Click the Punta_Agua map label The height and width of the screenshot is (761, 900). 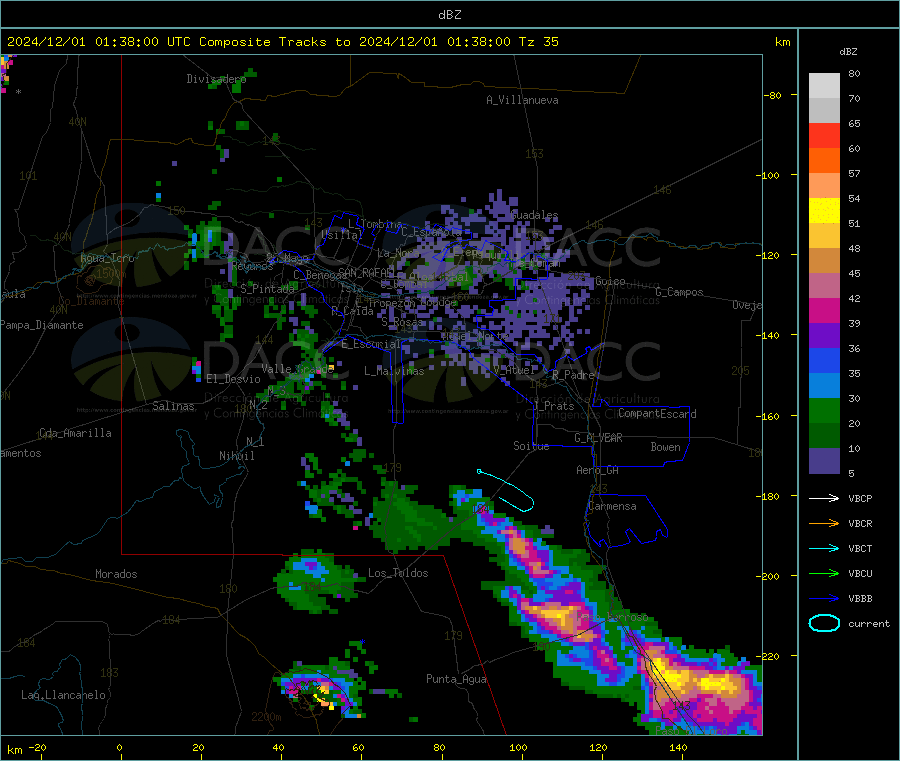coord(456,679)
